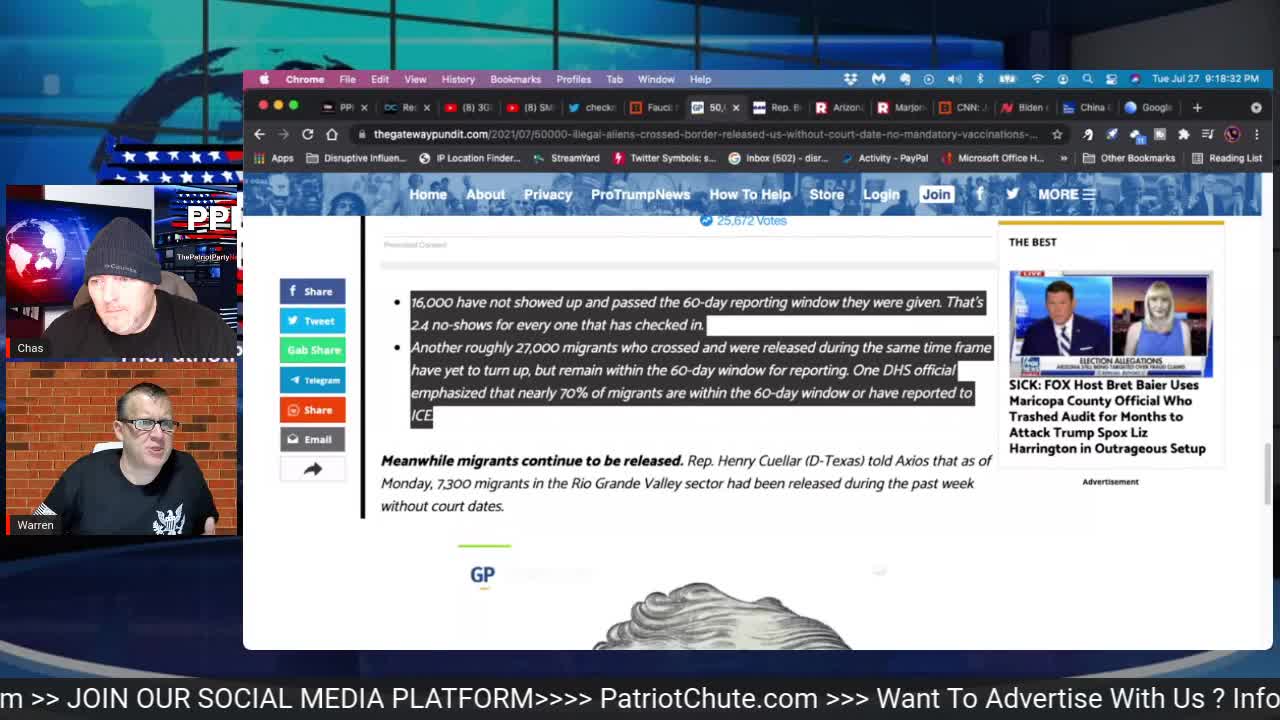Open the History menu

[458, 79]
